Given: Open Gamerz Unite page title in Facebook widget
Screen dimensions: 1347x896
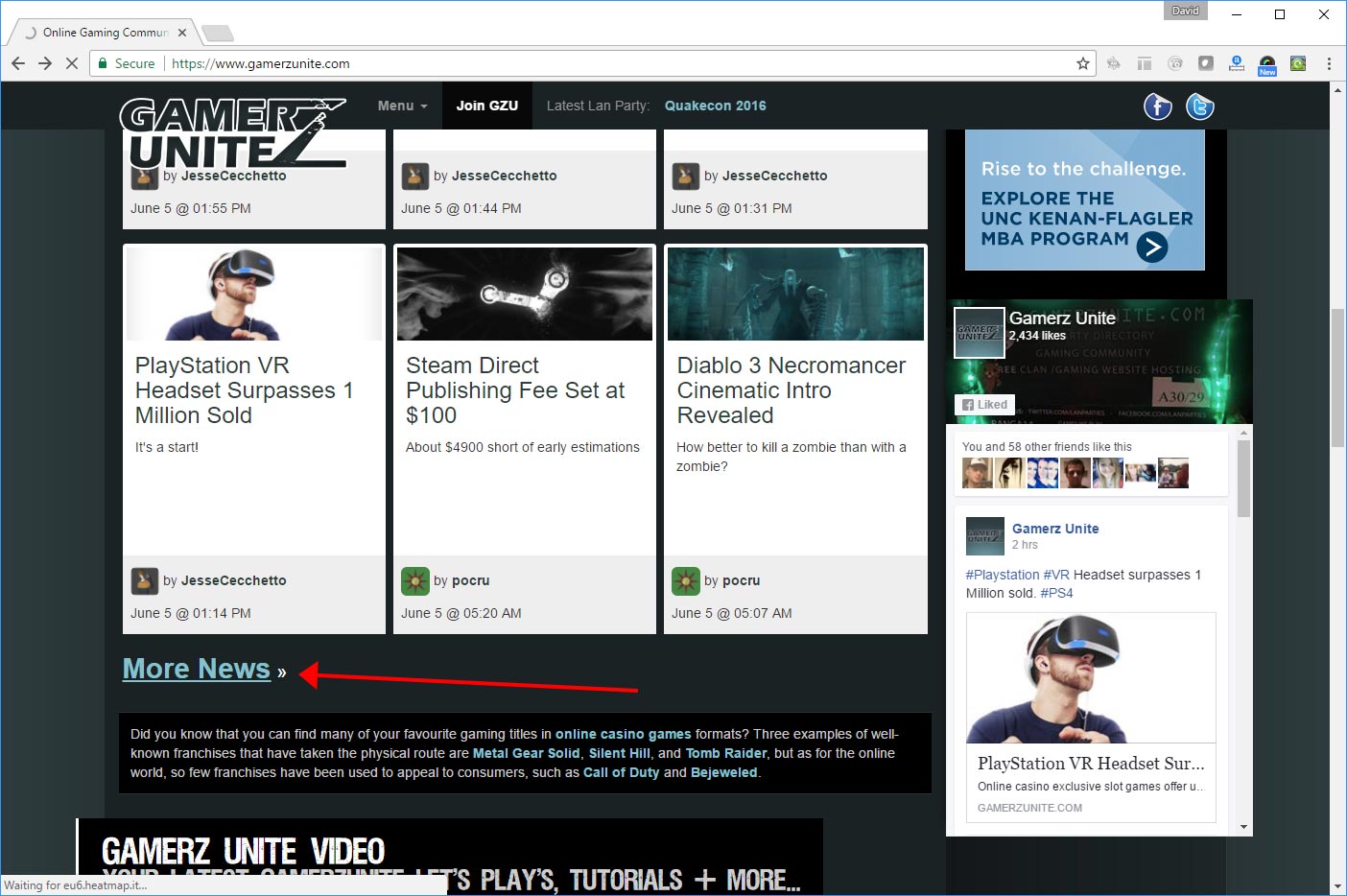Looking at the screenshot, I should tap(1062, 318).
